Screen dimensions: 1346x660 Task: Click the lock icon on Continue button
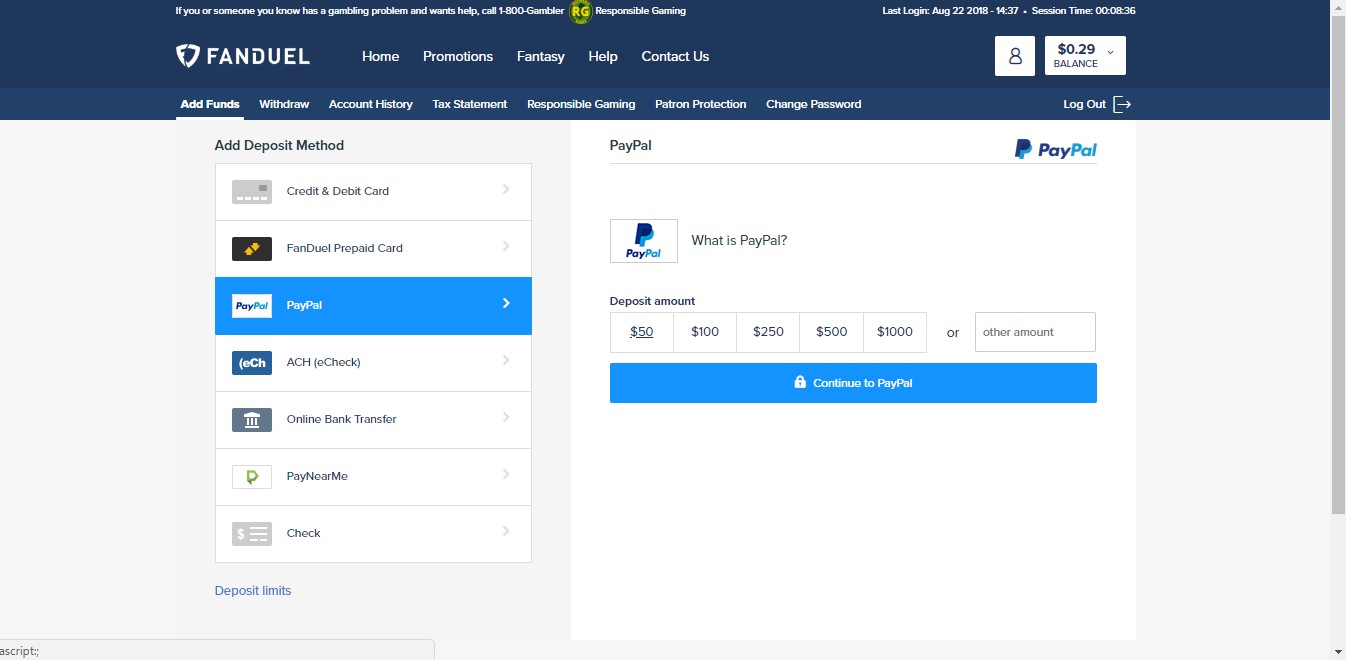800,382
